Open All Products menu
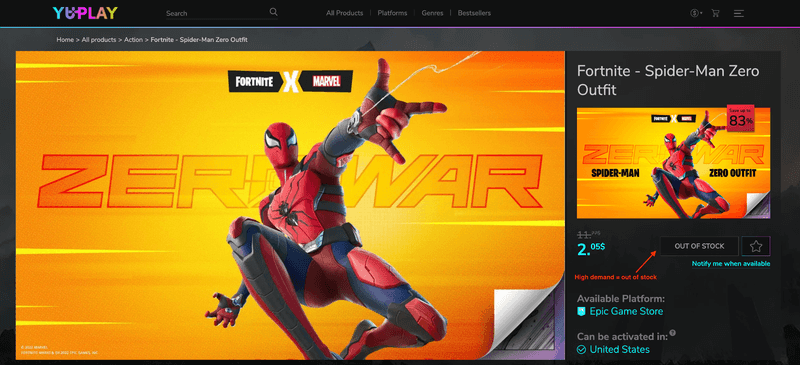The image size is (800, 365). coord(344,13)
